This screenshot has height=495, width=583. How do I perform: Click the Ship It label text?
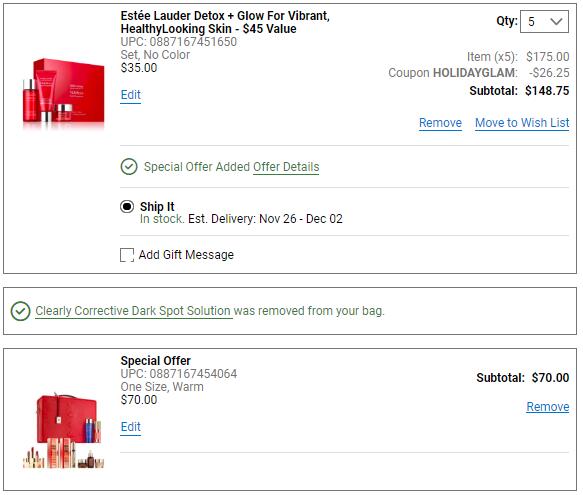click(157, 206)
